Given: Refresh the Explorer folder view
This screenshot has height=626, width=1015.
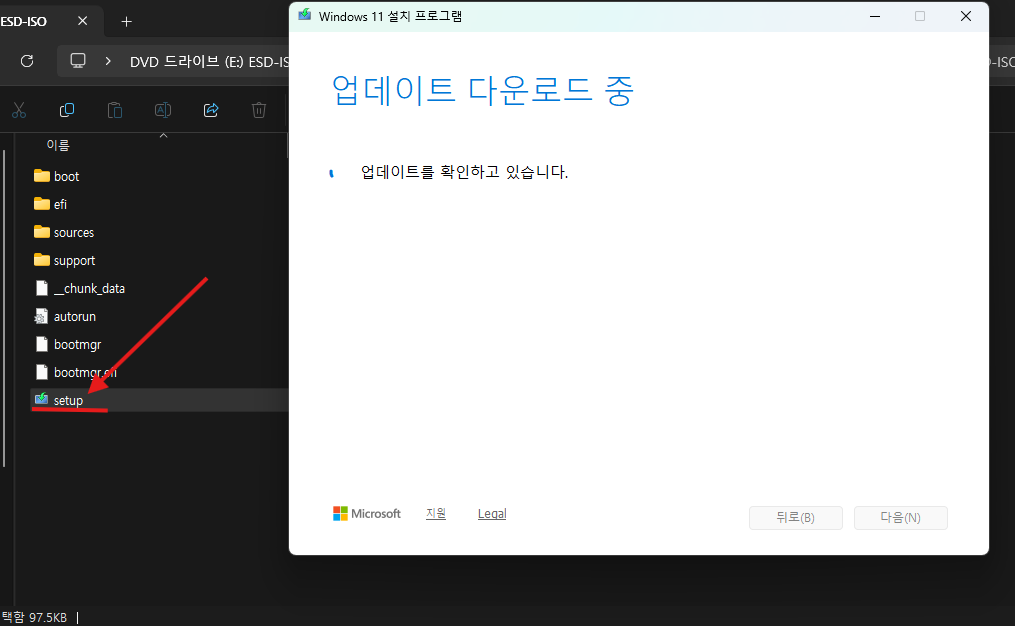Looking at the screenshot, I should click(x=27, y=61).
